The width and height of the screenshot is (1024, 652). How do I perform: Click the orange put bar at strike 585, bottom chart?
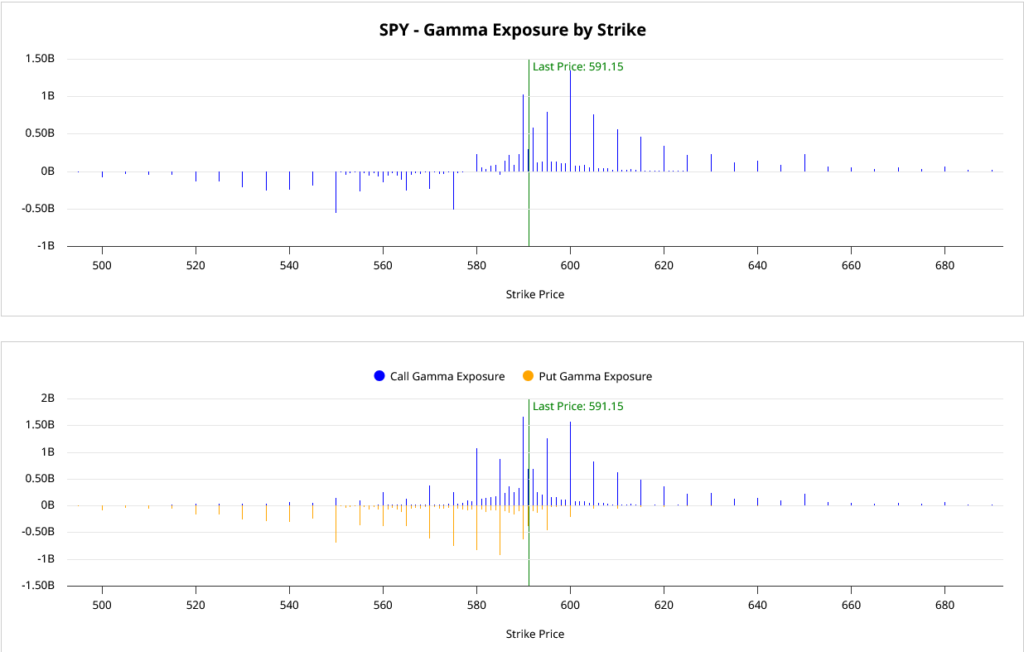500,530
